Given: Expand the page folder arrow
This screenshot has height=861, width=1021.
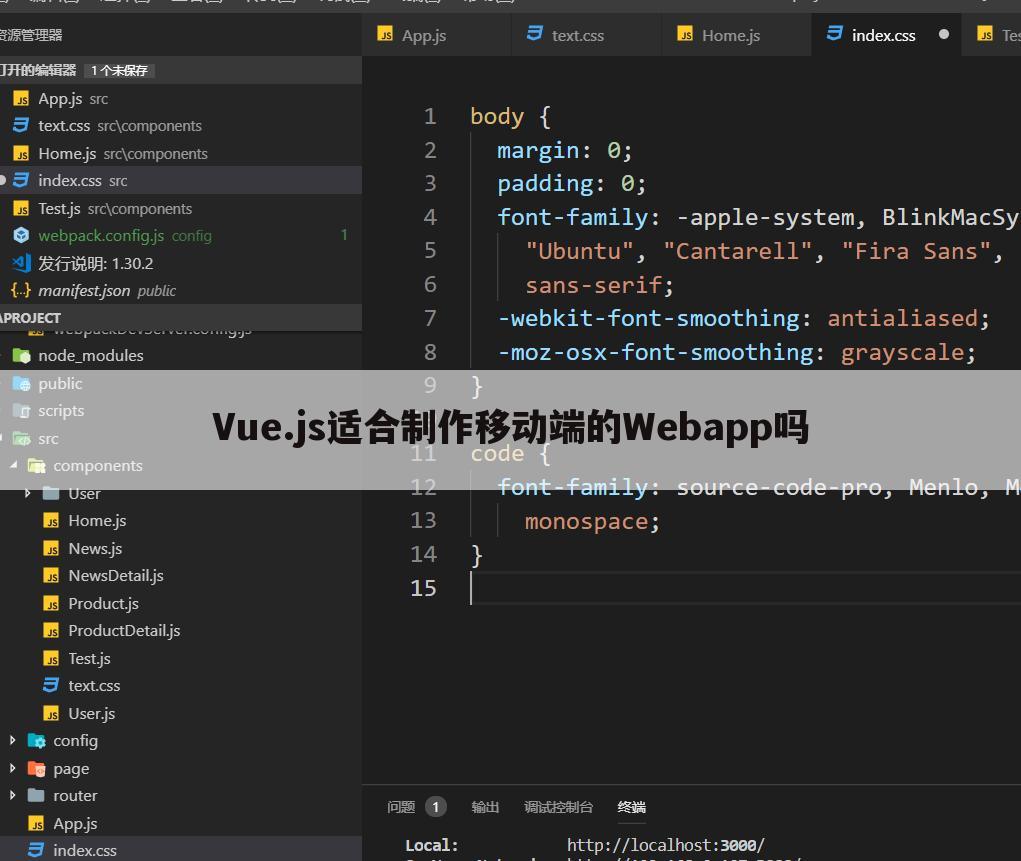Looking at the screenshot, I should [12, 769].
